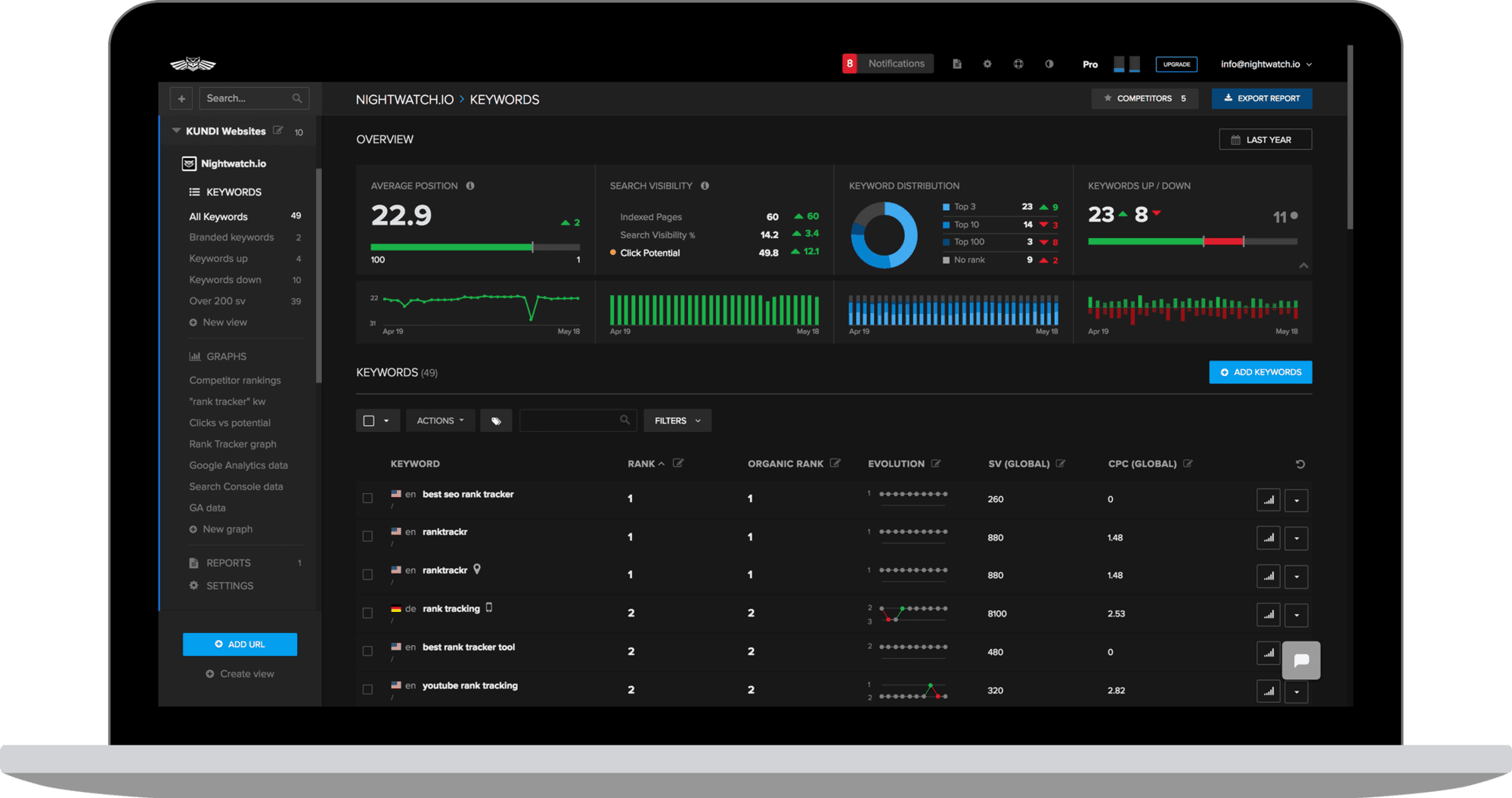Click the help lifebuoy icon
The height and width of the screenshot is (798, 1512).
pyautogui.click(x=1018, y=64)
